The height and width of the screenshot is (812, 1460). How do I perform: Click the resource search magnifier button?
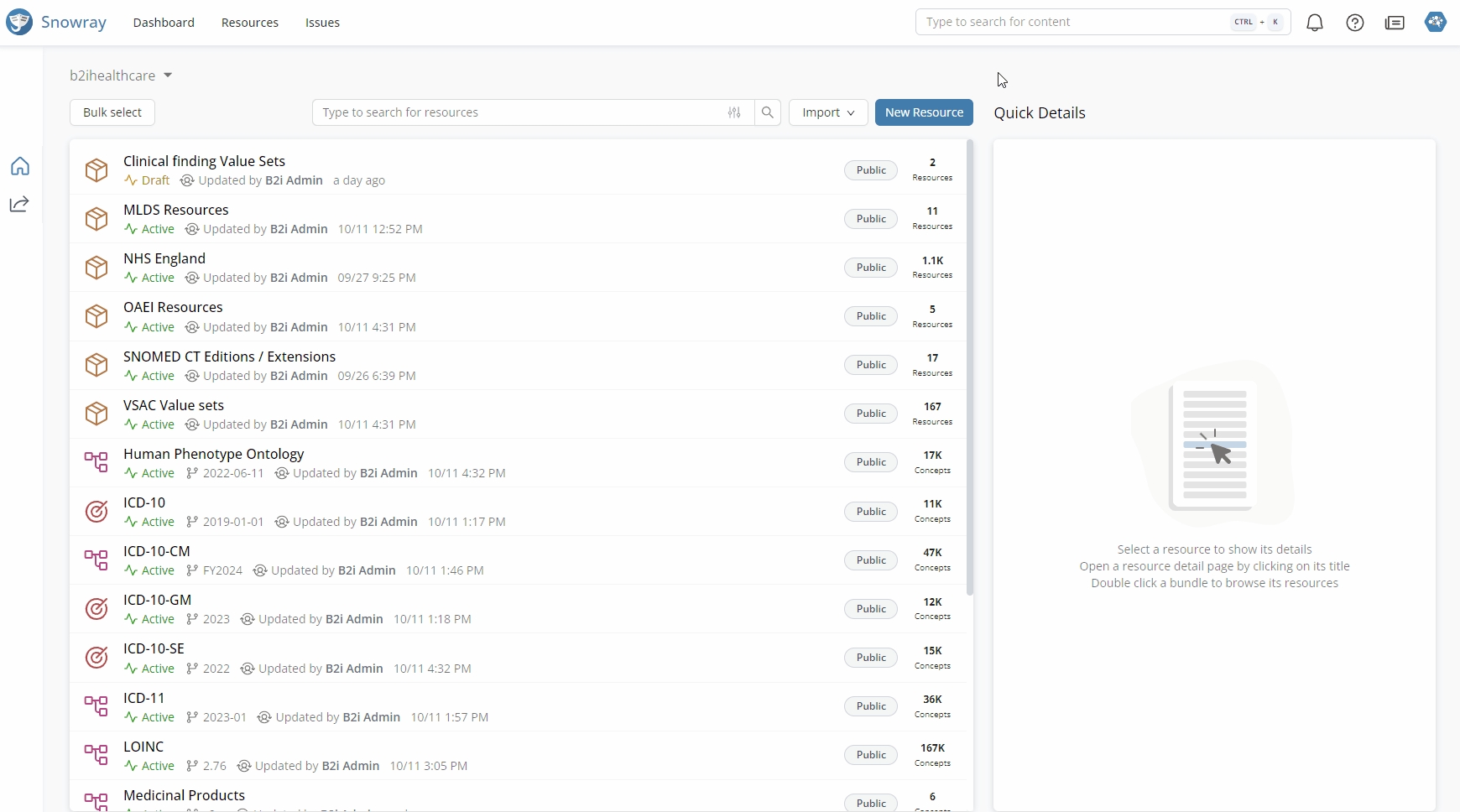(768, 112)
